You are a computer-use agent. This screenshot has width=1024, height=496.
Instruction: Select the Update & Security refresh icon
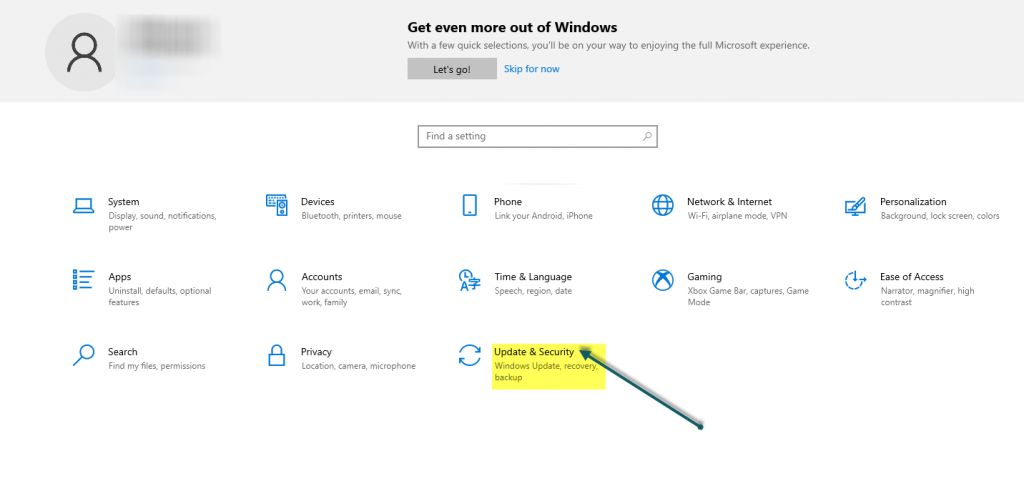tap(470, 355)
